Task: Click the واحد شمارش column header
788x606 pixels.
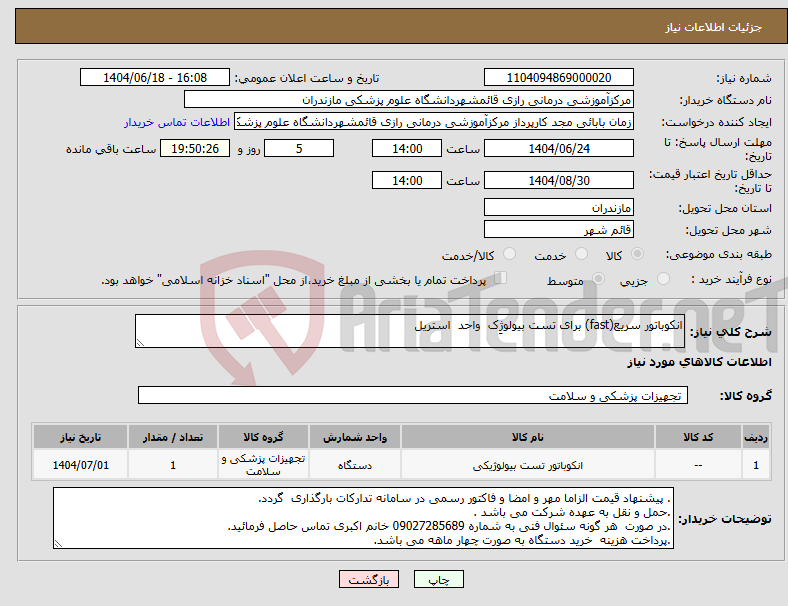Action: [355, 437]
